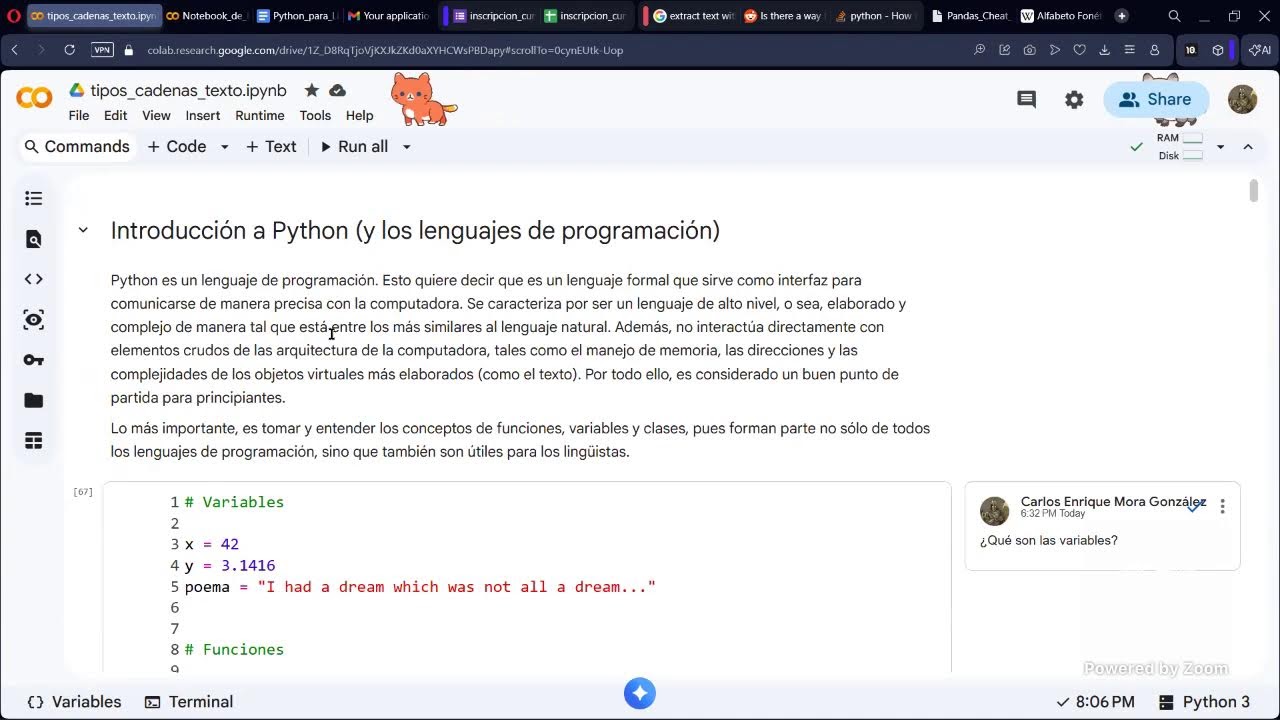The height and width of the screenshot is (720, 1280).
Task: Click the RAM and Disk usage bars
Action: tap(1181, 147)
